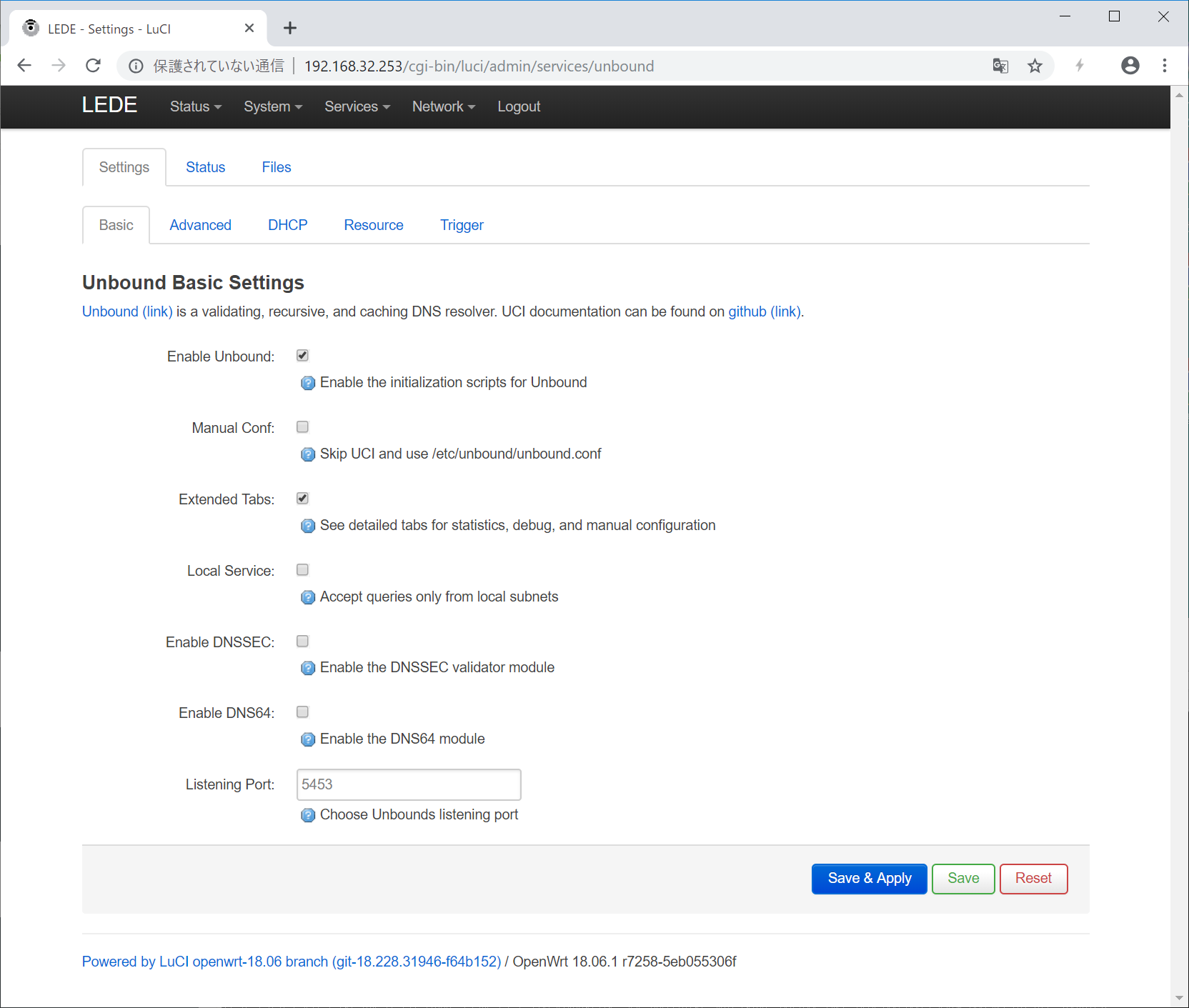Select the Settings top-level tab
Viewport: 1189px width, 1008px height.
click(124, 167)
